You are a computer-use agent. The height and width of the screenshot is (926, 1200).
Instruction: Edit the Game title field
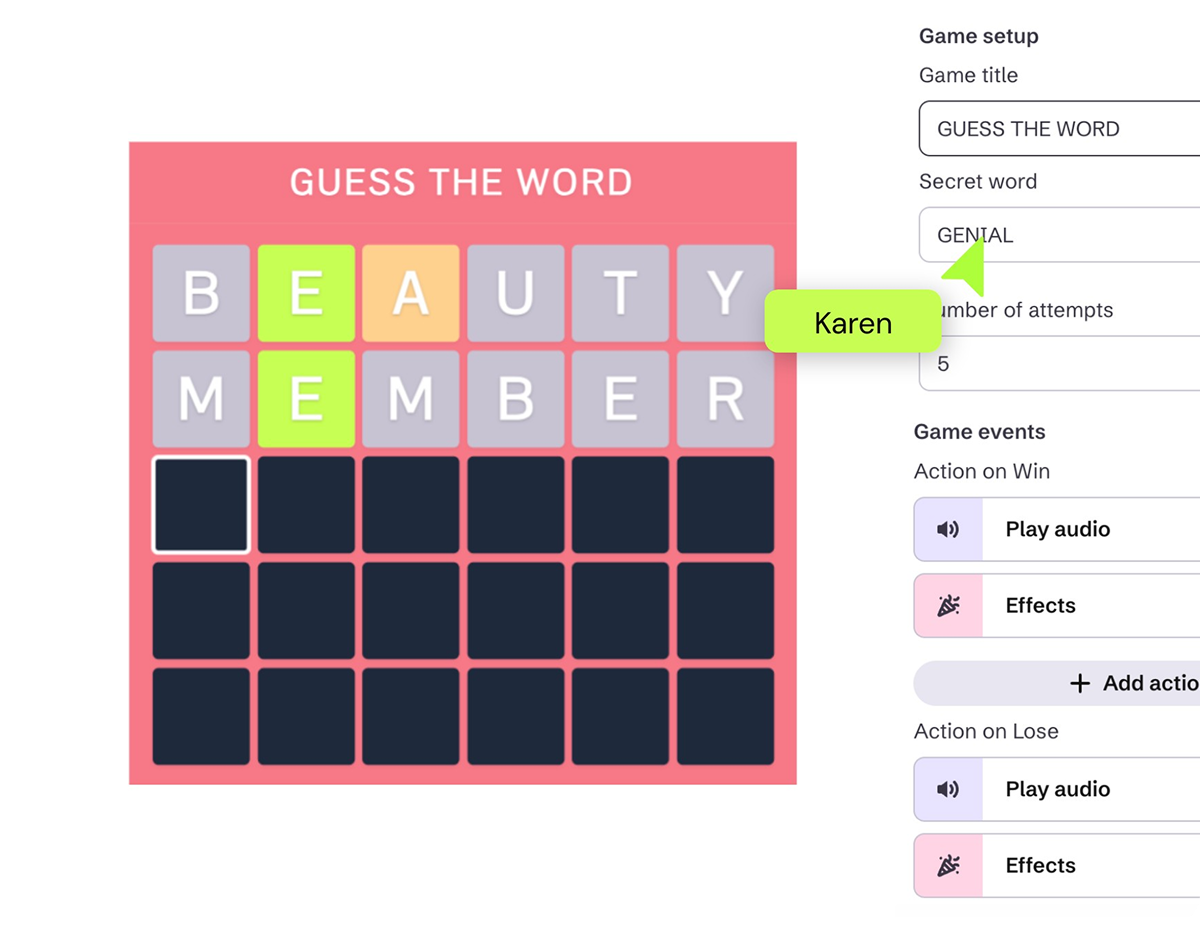(1060, 129)
